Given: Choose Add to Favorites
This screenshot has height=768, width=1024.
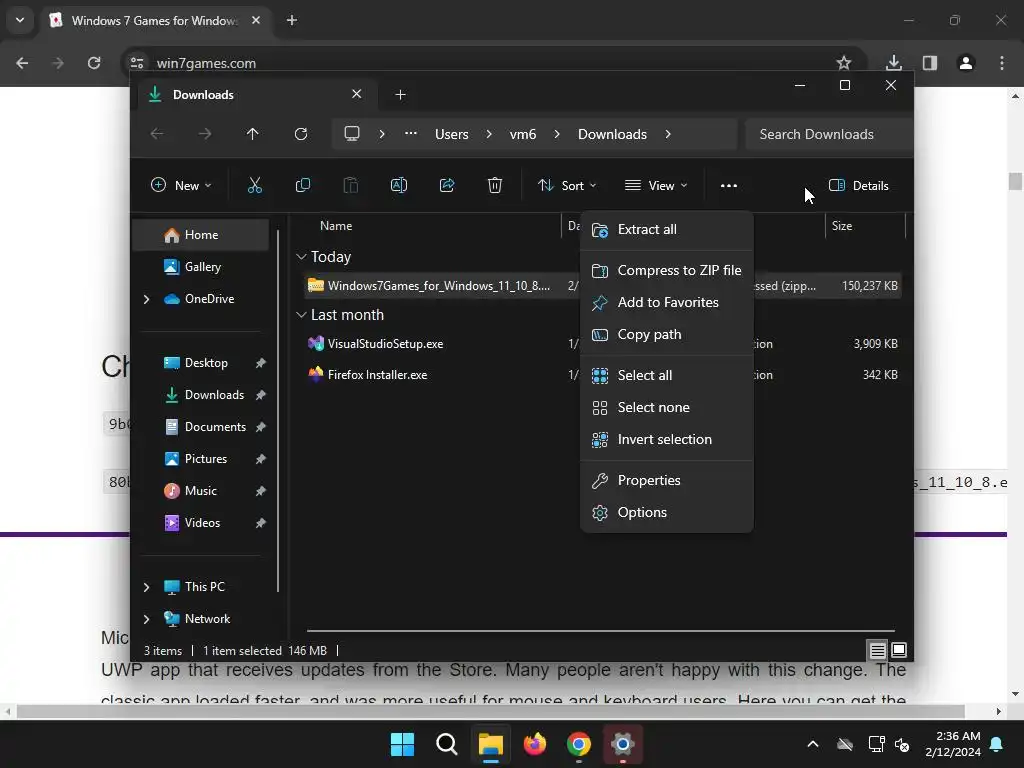Looking at the screenshot, I should pyautogui.click(x=666, y=302).
